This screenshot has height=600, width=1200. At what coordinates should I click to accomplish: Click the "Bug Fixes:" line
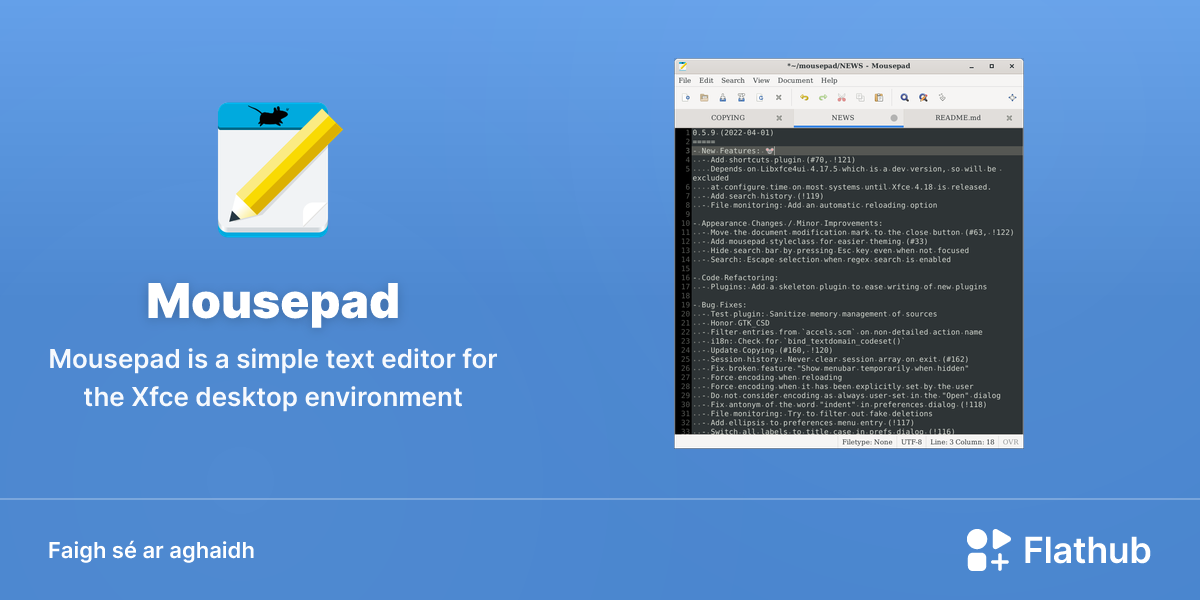719,305
